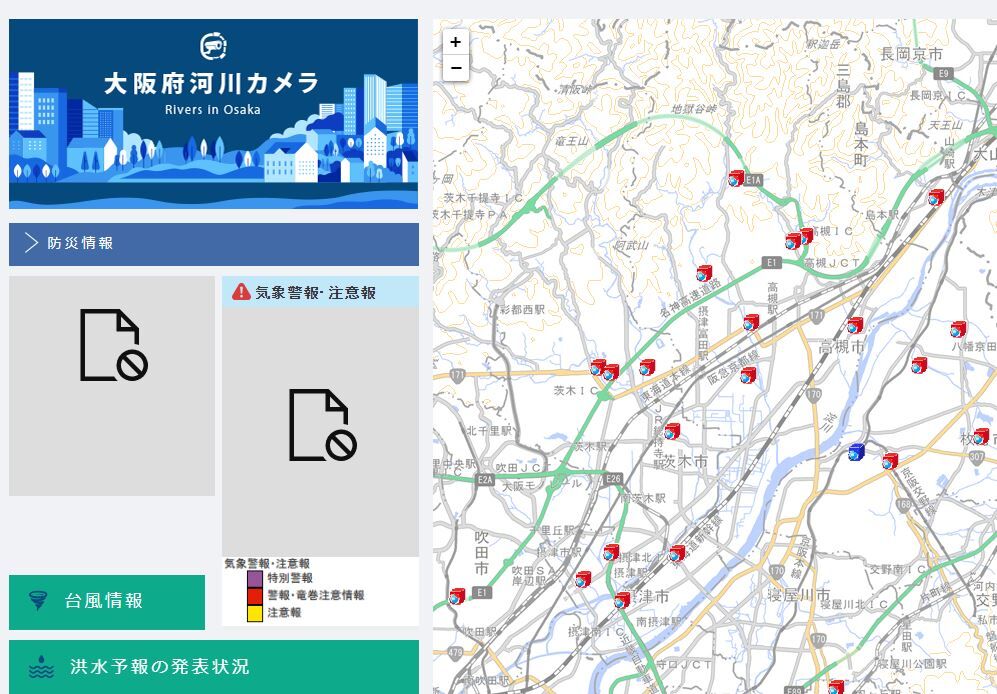The height and width of the screenshot is (694, 997).
Task: Select the blue camera marker on the river
Action: (856, 452)
